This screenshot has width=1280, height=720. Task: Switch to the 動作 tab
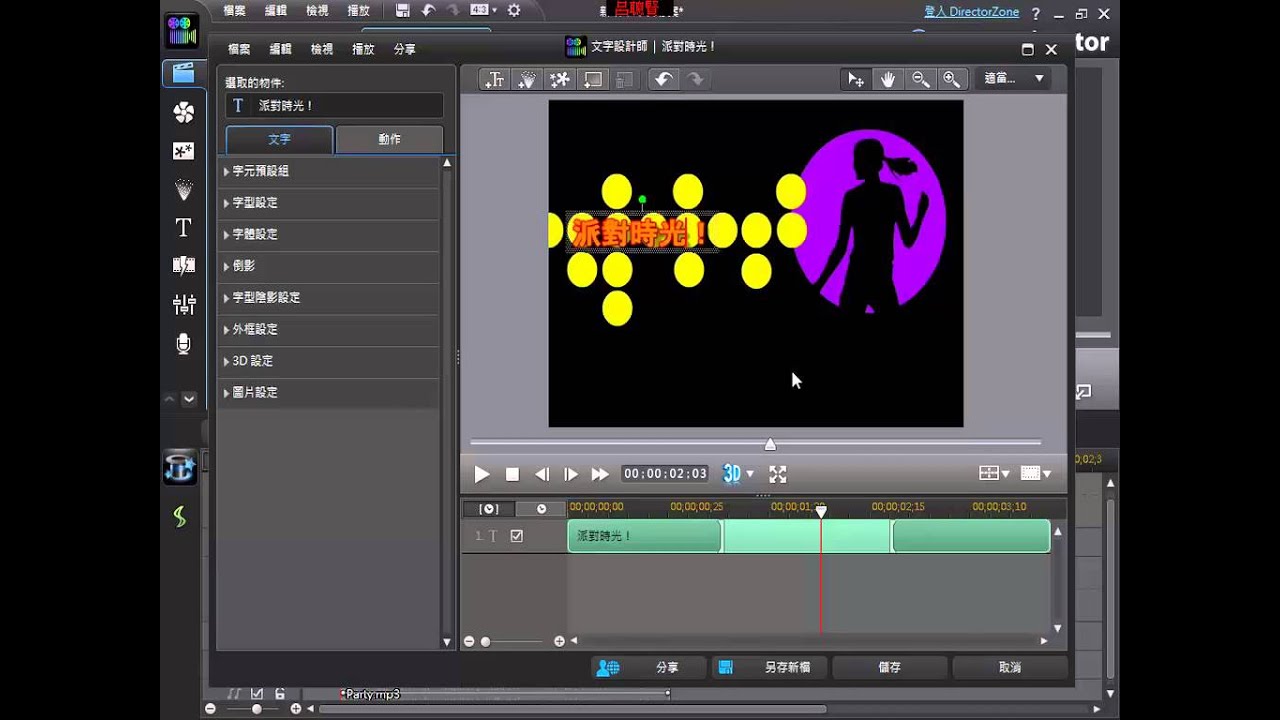pos(389,139)
